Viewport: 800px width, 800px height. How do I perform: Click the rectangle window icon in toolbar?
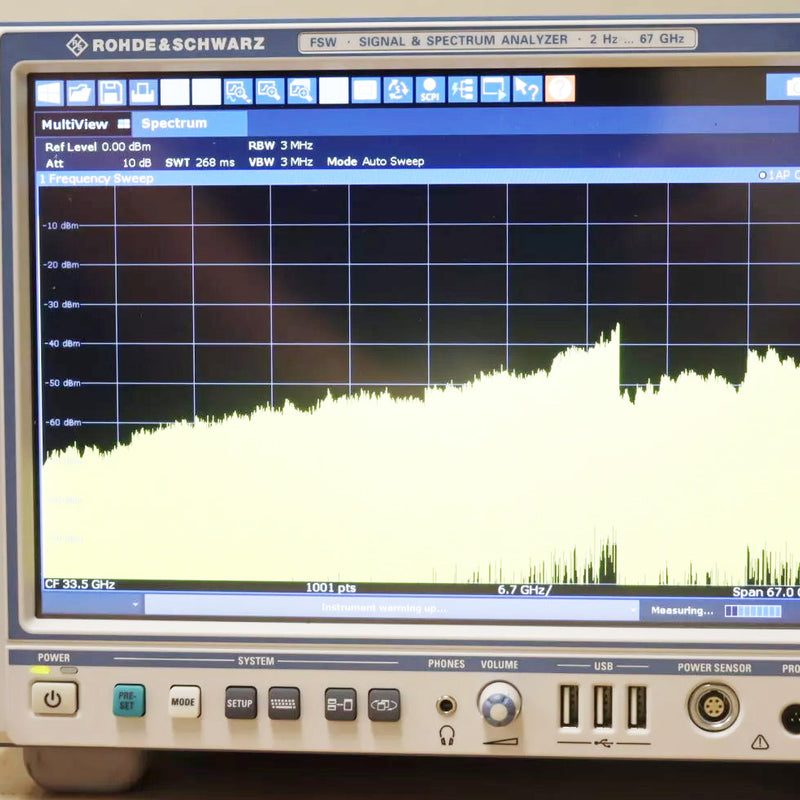[366, 90]
